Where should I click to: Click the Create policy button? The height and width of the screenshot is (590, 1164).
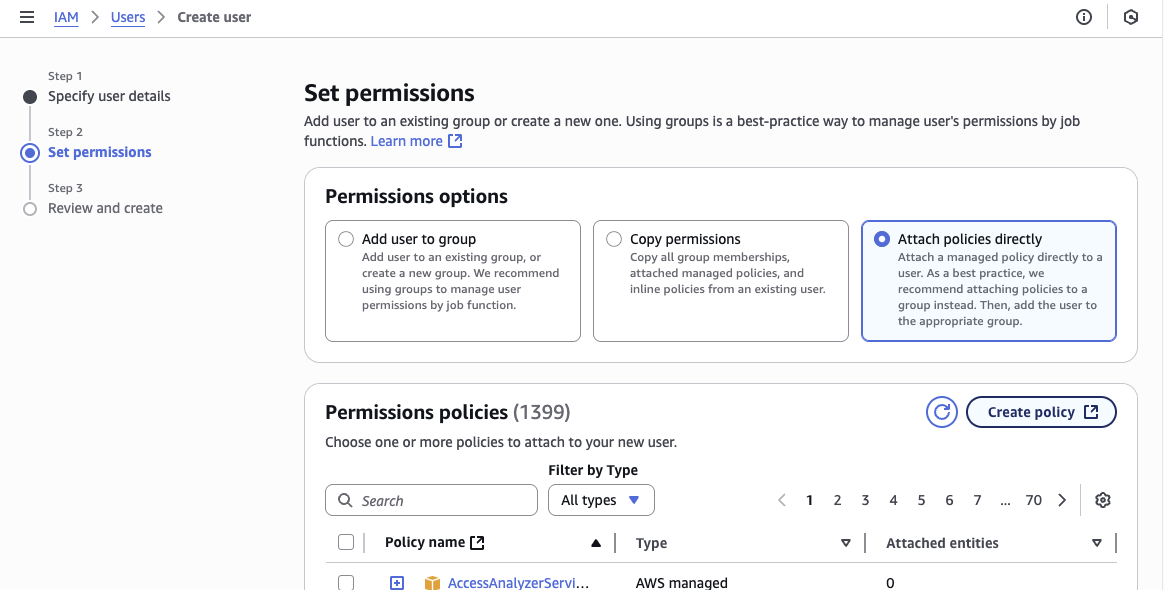point(1041,412)
